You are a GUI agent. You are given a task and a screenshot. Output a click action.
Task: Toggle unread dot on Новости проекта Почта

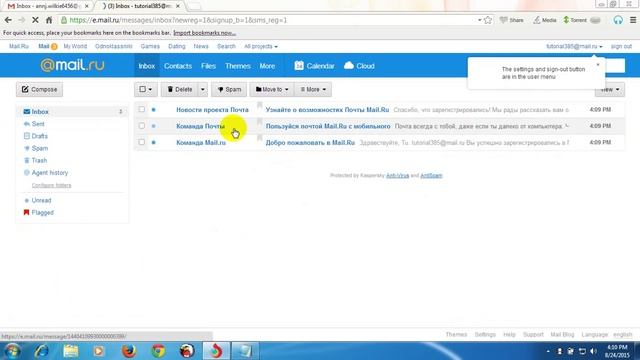153,110
